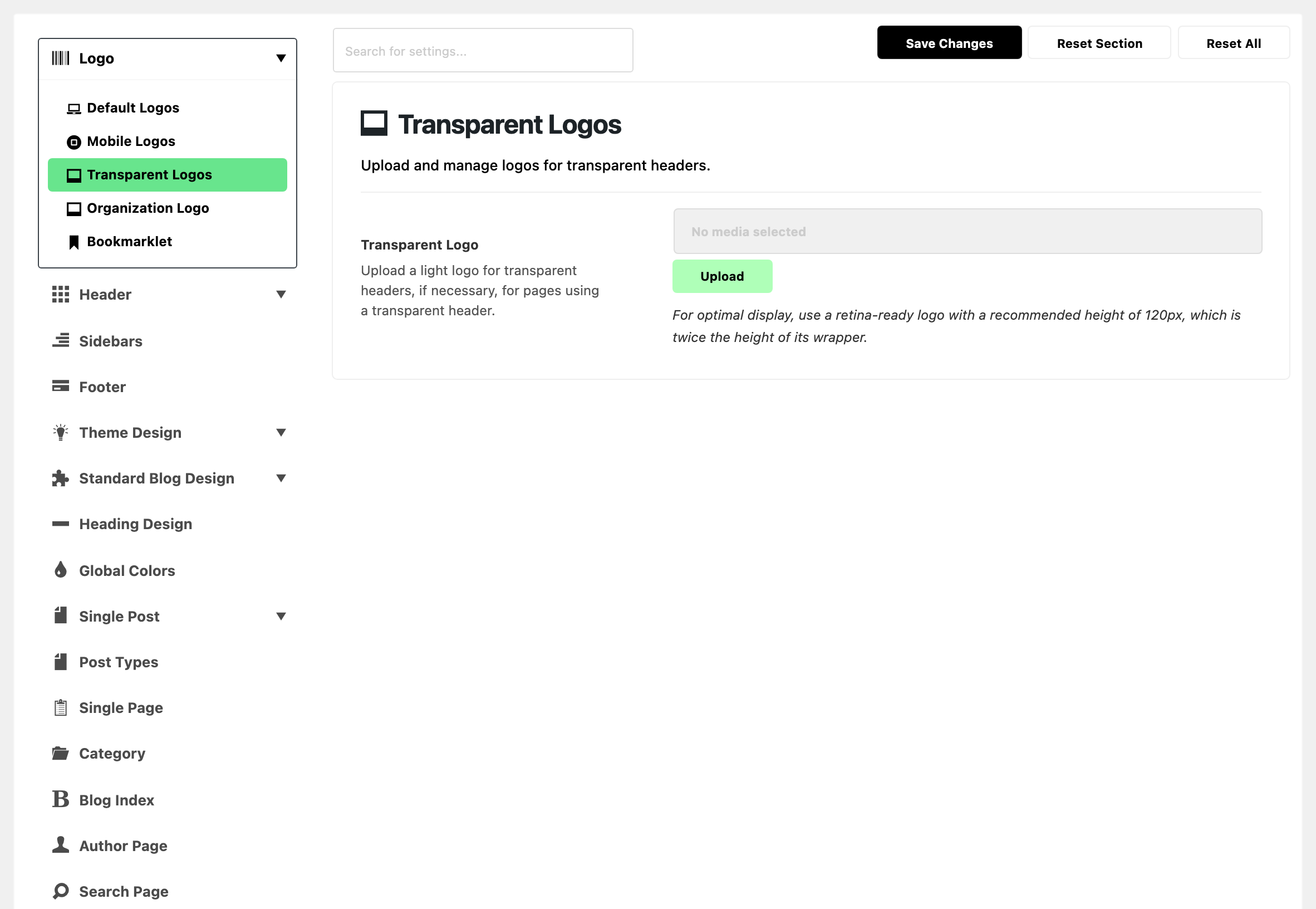Click the barcode icon beside Logo
The image size is (1316, 909).
(x=61, y=58)
